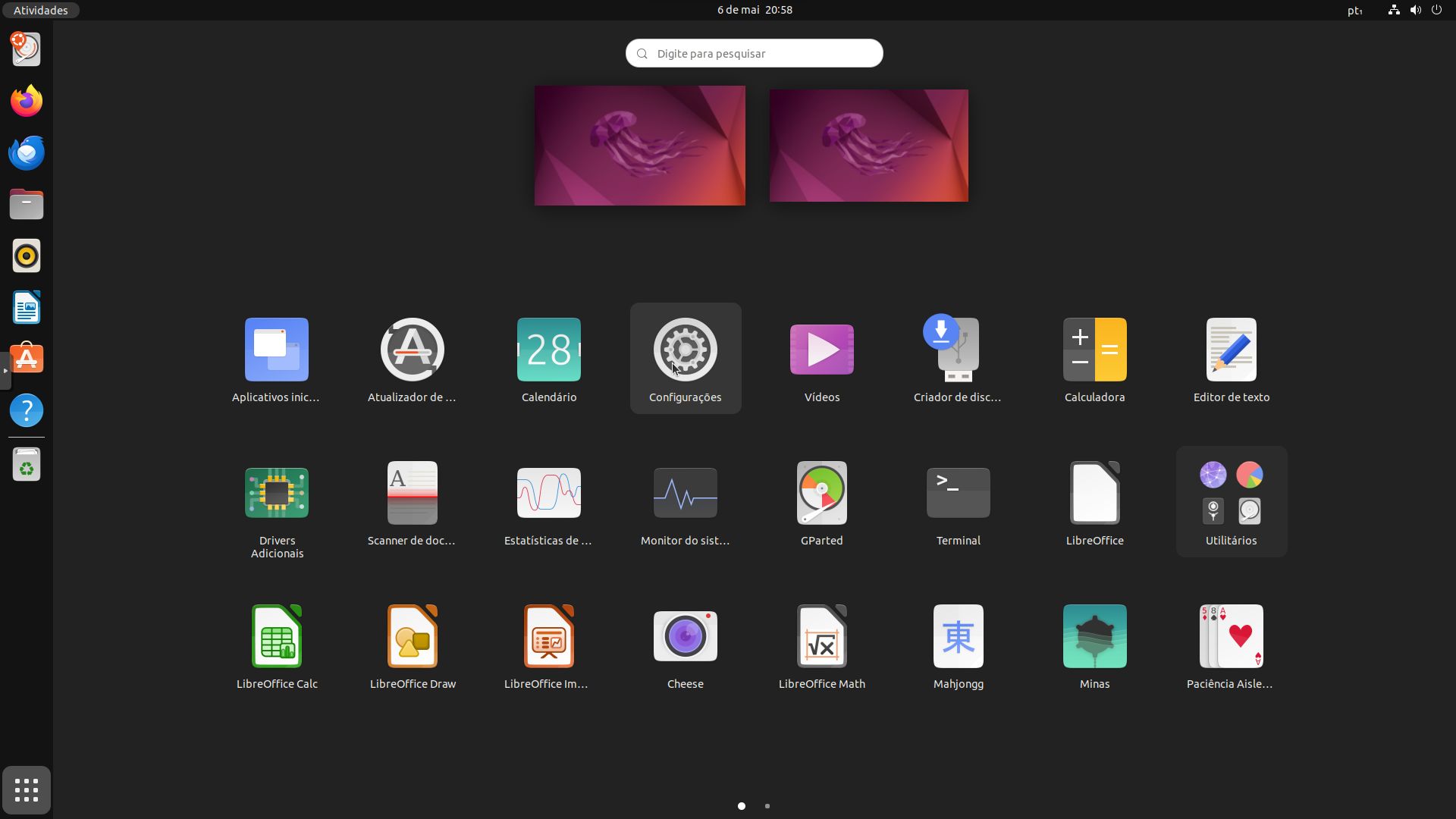Image resolution: width=1456 pixels, height=819 pixels.
Task: Click the date and time menu
Action: point(754,10)
